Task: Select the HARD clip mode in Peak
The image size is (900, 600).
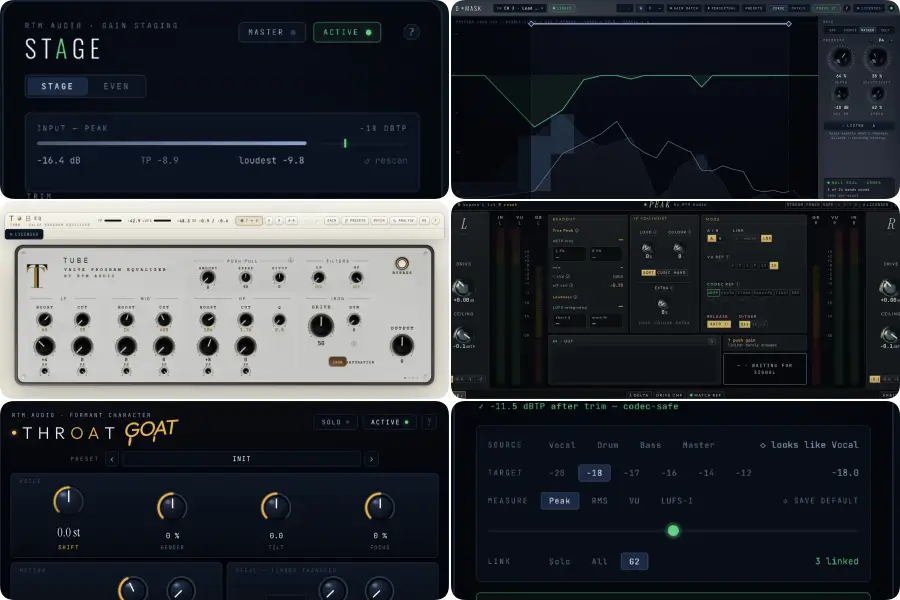Action: point(680,272)
